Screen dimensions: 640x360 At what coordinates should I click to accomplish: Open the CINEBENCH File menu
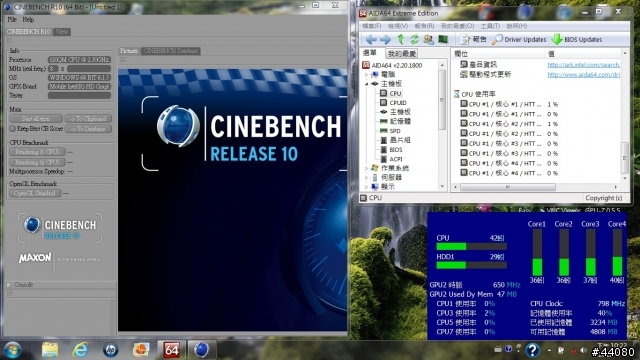point(12,19)
